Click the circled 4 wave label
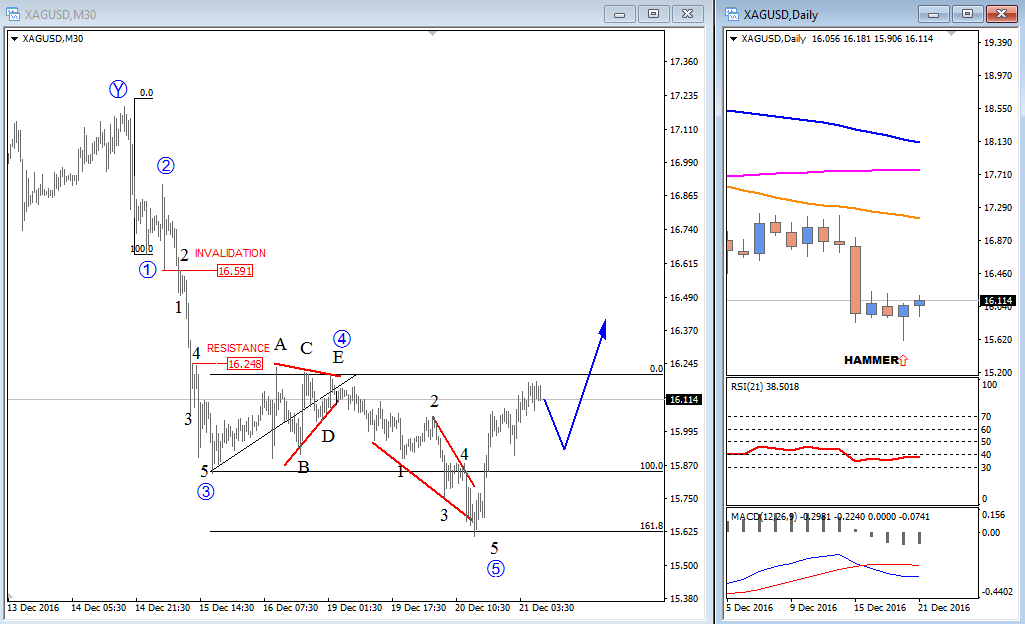This screenshot has height=624, width=1025. (341, 338)
